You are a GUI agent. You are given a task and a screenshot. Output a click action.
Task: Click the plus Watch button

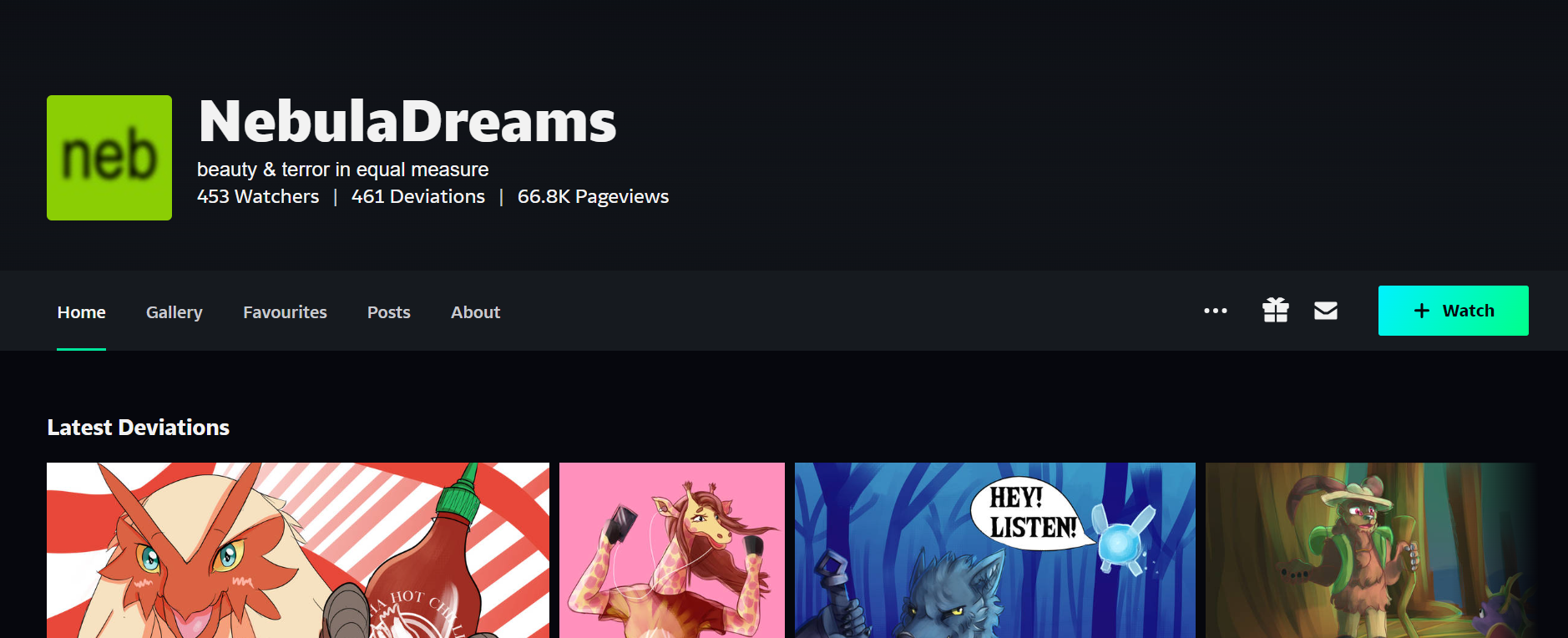(x=1453, y=311)
